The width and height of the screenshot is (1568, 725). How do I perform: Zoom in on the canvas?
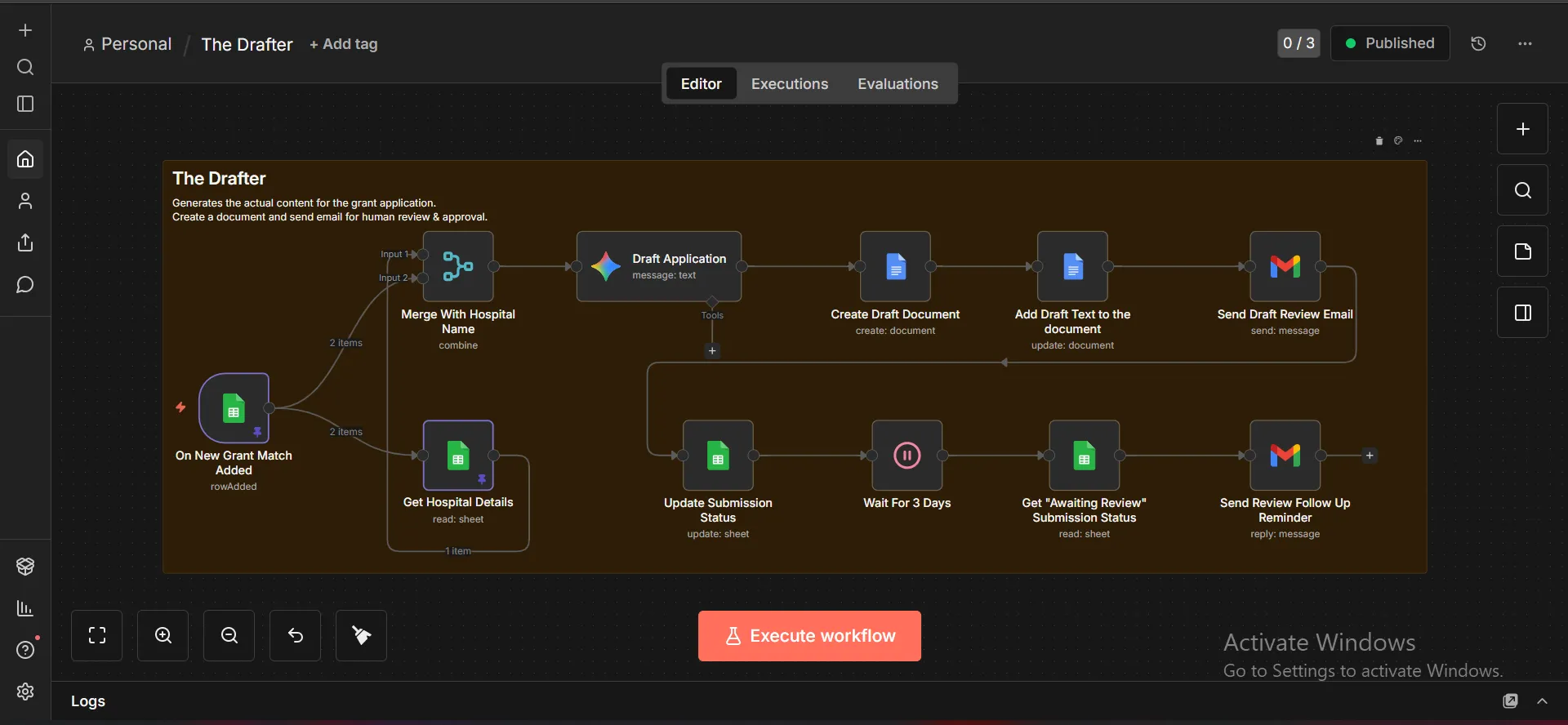click(163, 635)
